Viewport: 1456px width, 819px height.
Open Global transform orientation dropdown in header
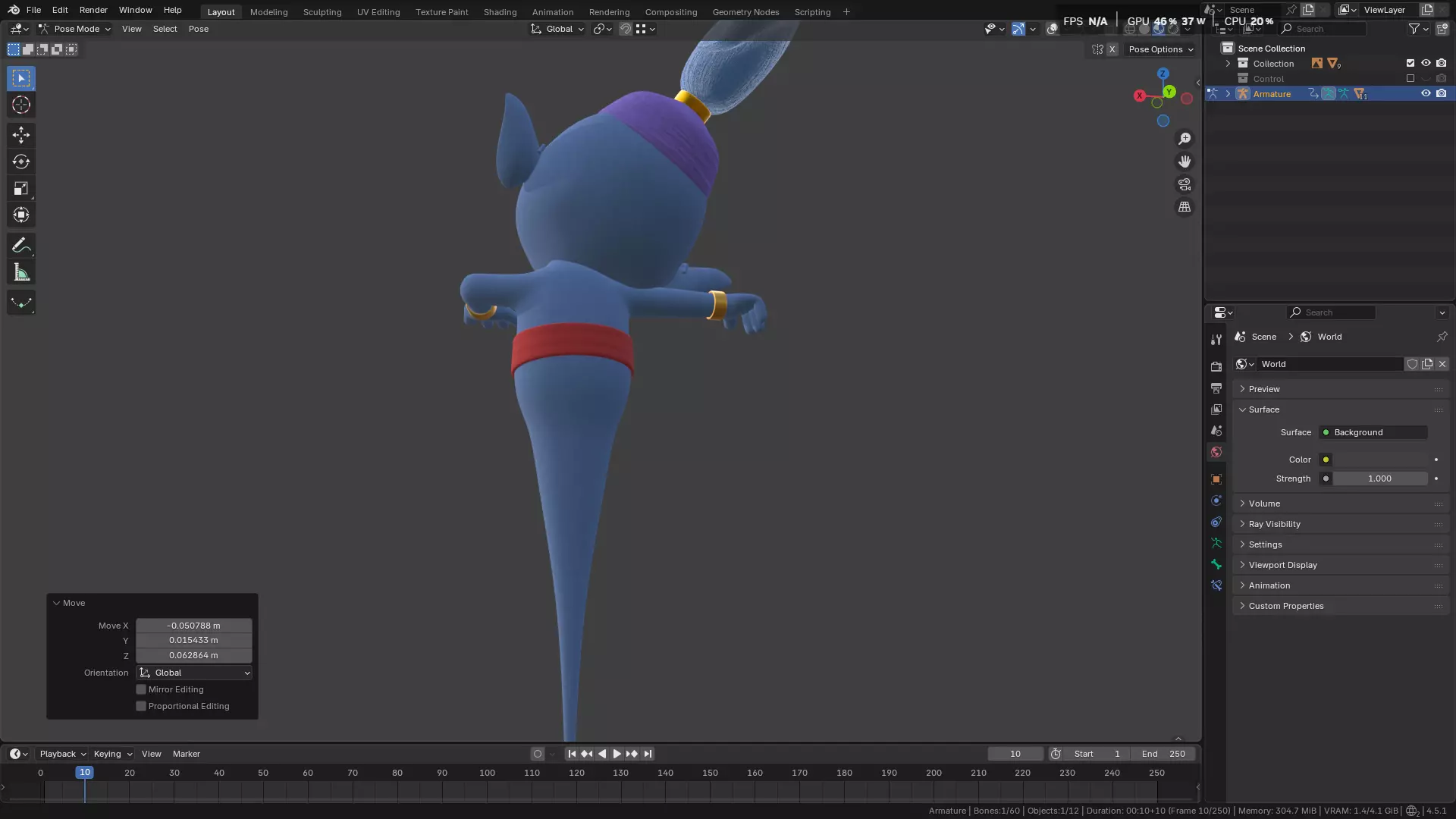pyautogui.click(x=557, y=29)
